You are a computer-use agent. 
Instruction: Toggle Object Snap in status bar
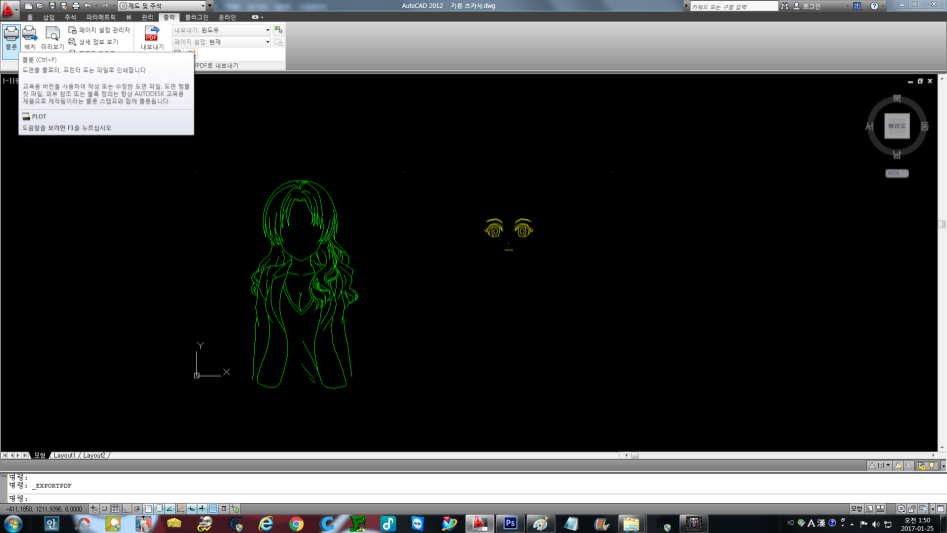click(148, 509)
